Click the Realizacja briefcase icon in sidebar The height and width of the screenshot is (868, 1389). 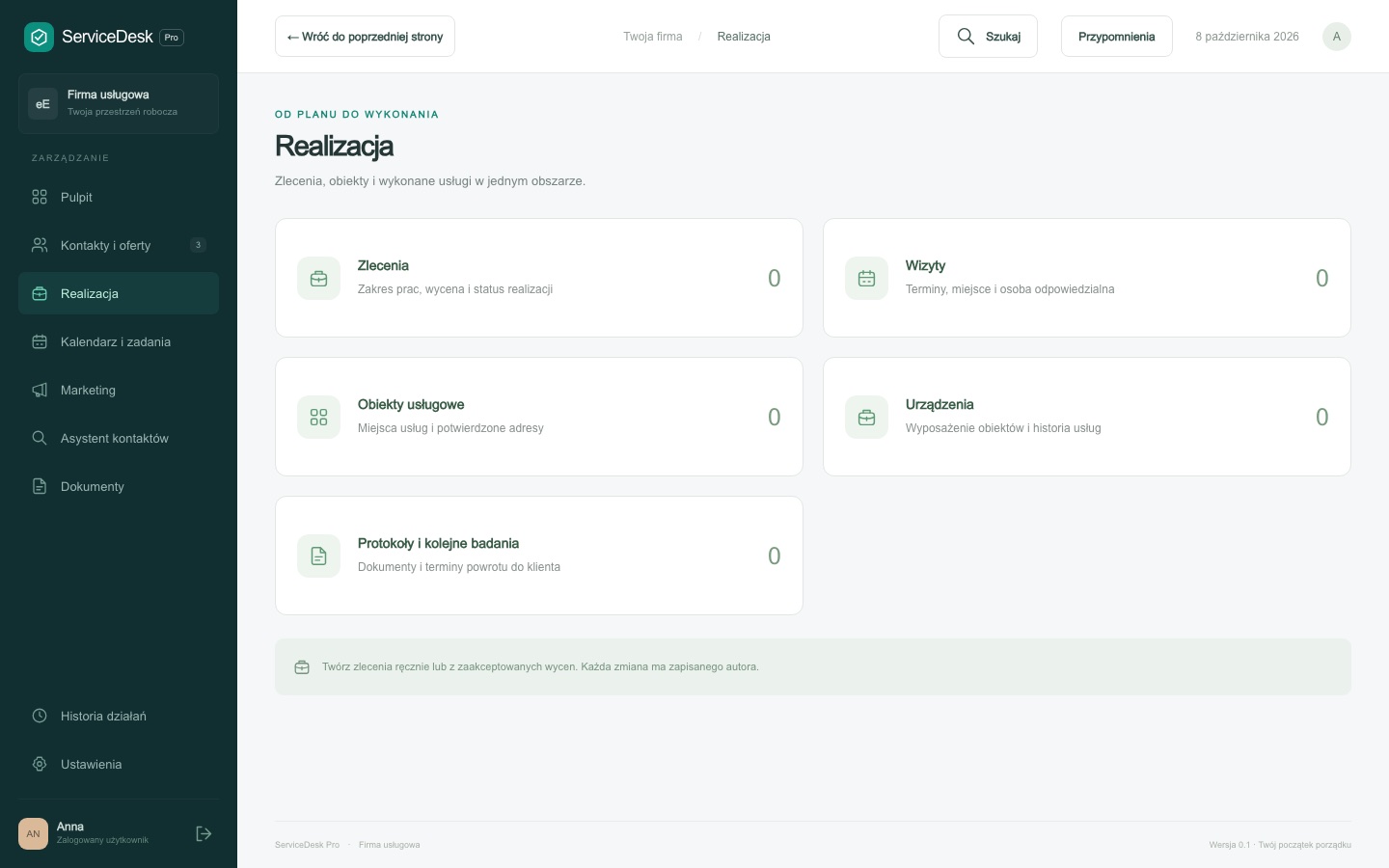click(x=40, y=293)
